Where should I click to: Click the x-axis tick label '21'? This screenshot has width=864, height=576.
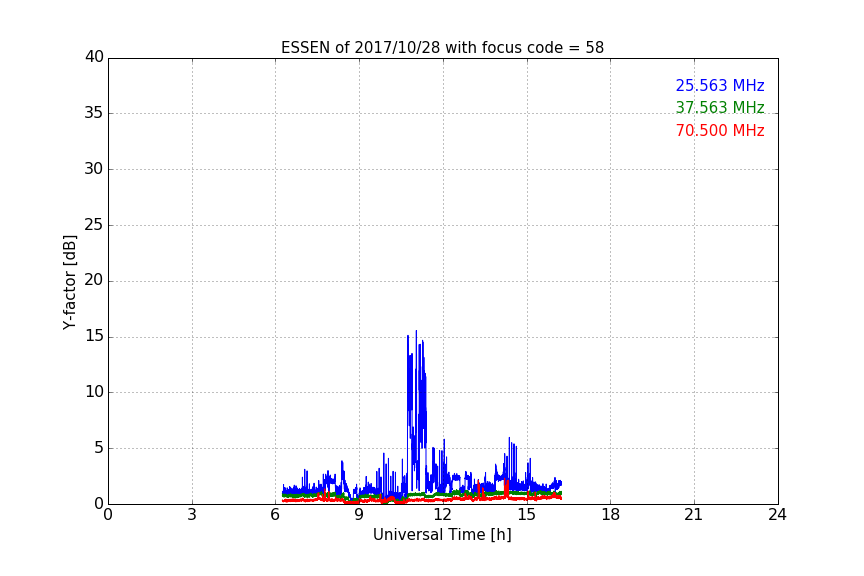click(694, 515)
